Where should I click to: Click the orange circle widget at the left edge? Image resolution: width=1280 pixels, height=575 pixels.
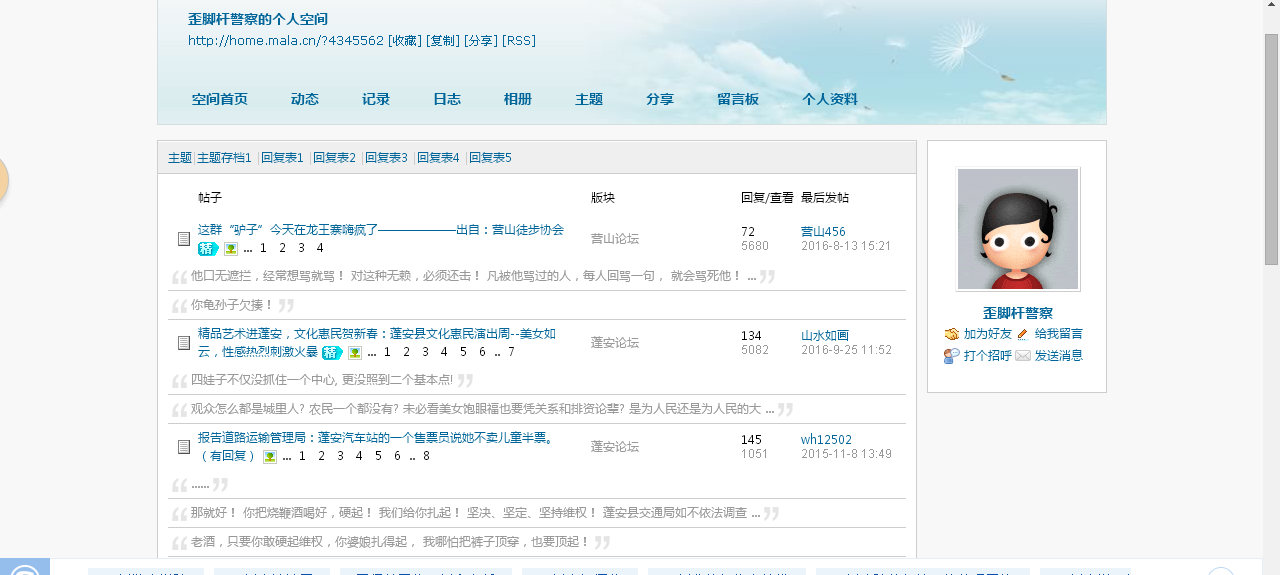[3, 181]
